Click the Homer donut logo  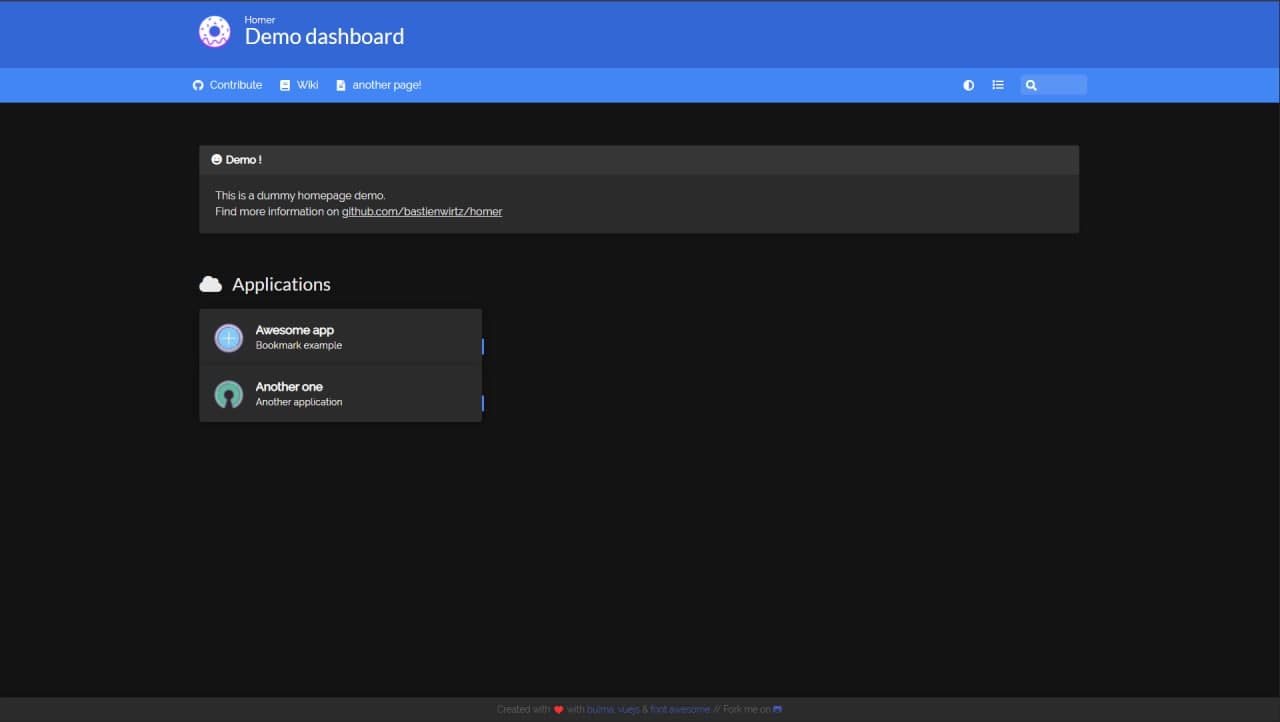[214, 32]
